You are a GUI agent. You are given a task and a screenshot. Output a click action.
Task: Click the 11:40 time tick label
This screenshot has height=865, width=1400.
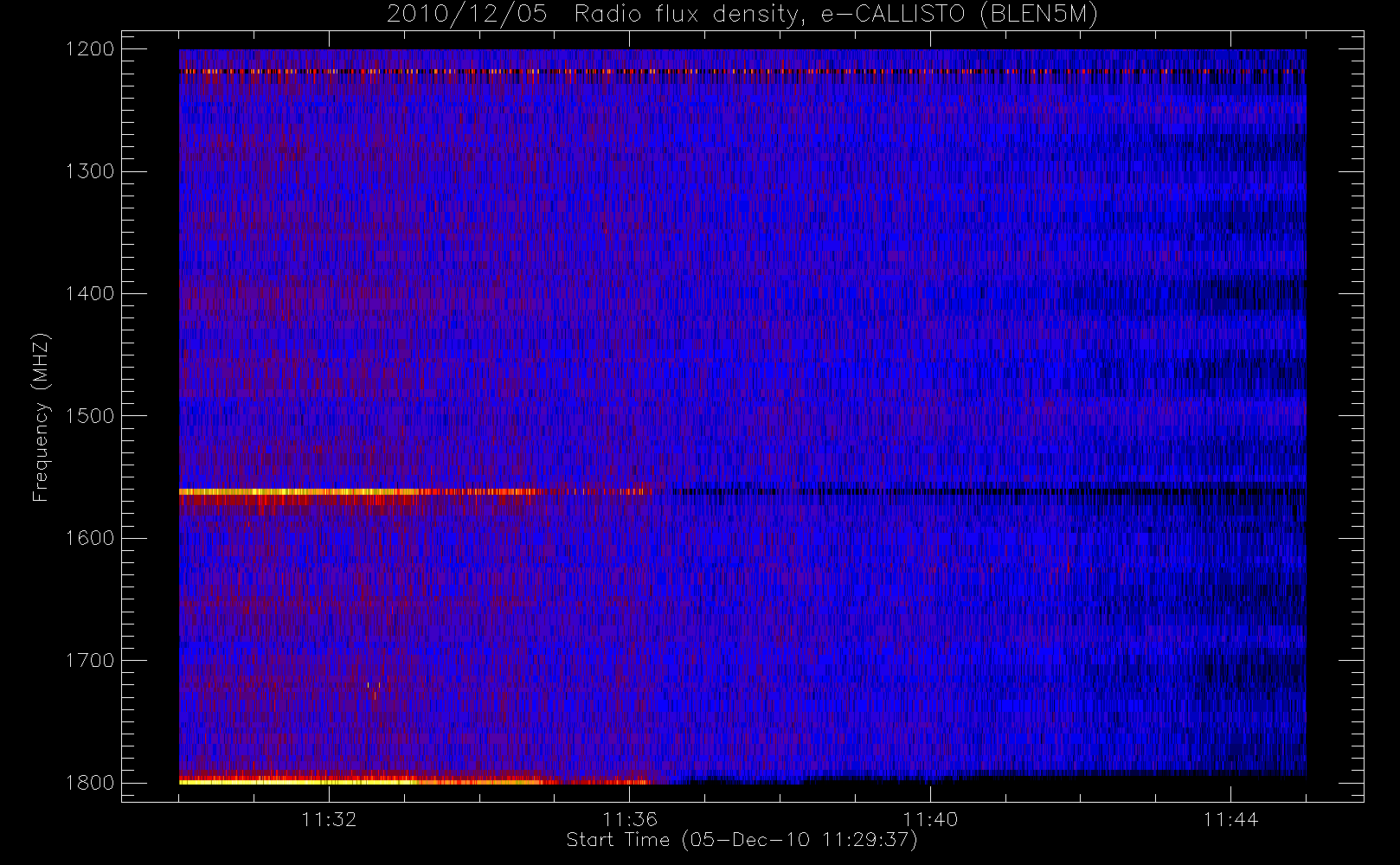click(x=930, y=819)
